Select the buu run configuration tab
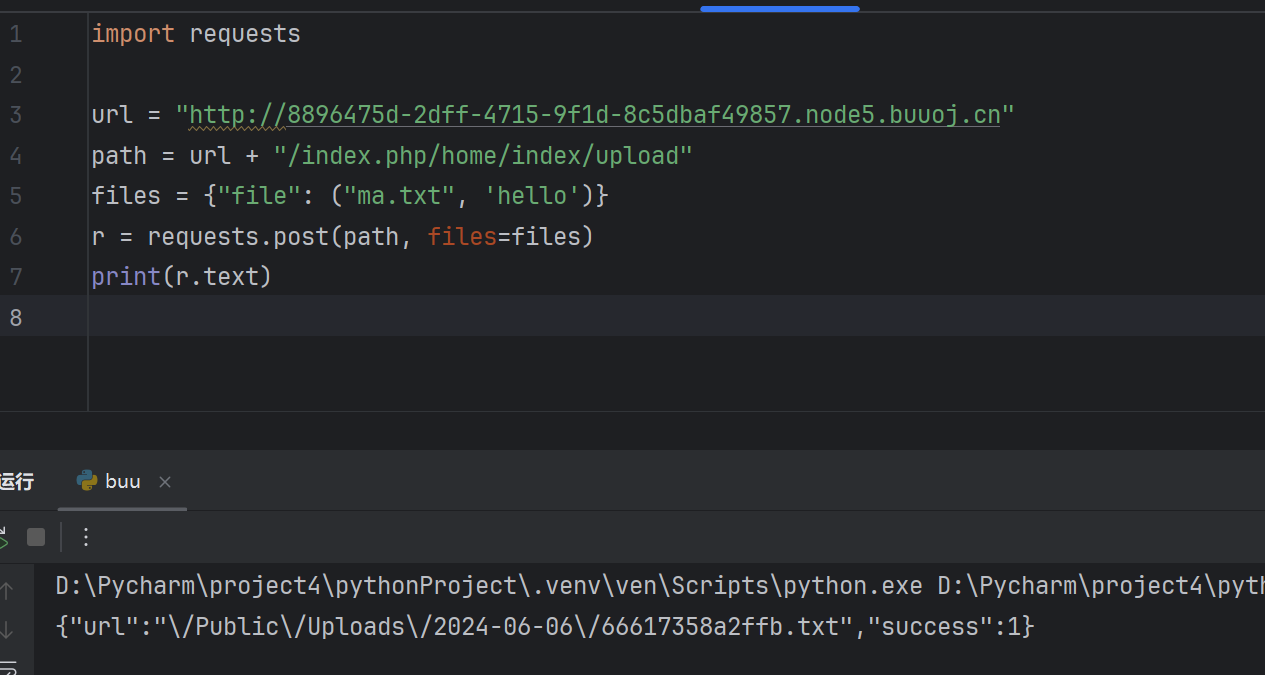1265x675 pixels. point(123,482)
